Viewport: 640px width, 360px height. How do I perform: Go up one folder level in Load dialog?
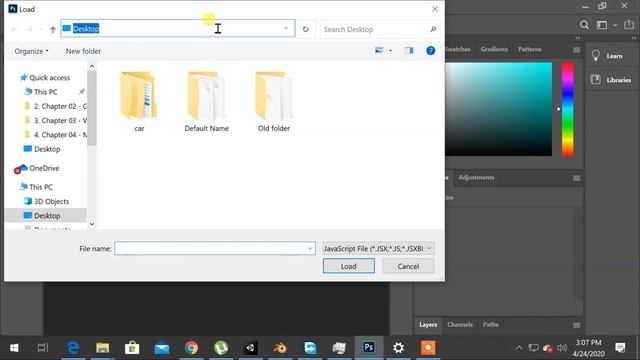(53, 29)
